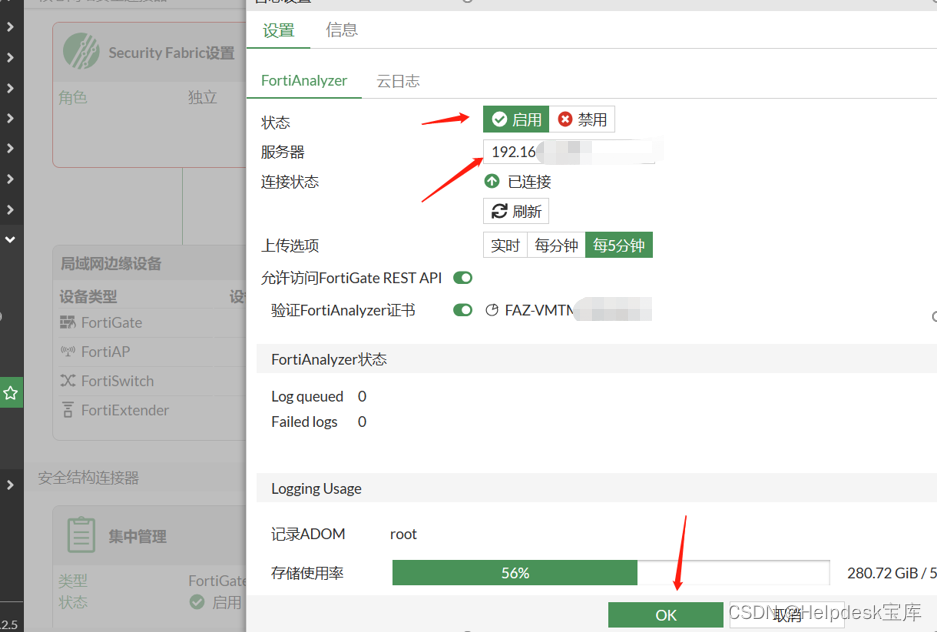
Task: Click the 刷新 refresh button
Action: [516, 211]
